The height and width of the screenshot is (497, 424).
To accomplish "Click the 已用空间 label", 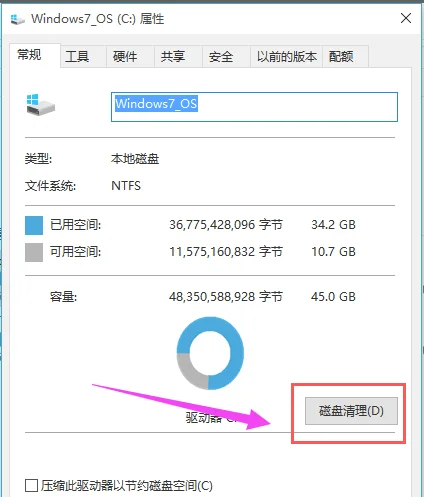I will click(75, 225).
